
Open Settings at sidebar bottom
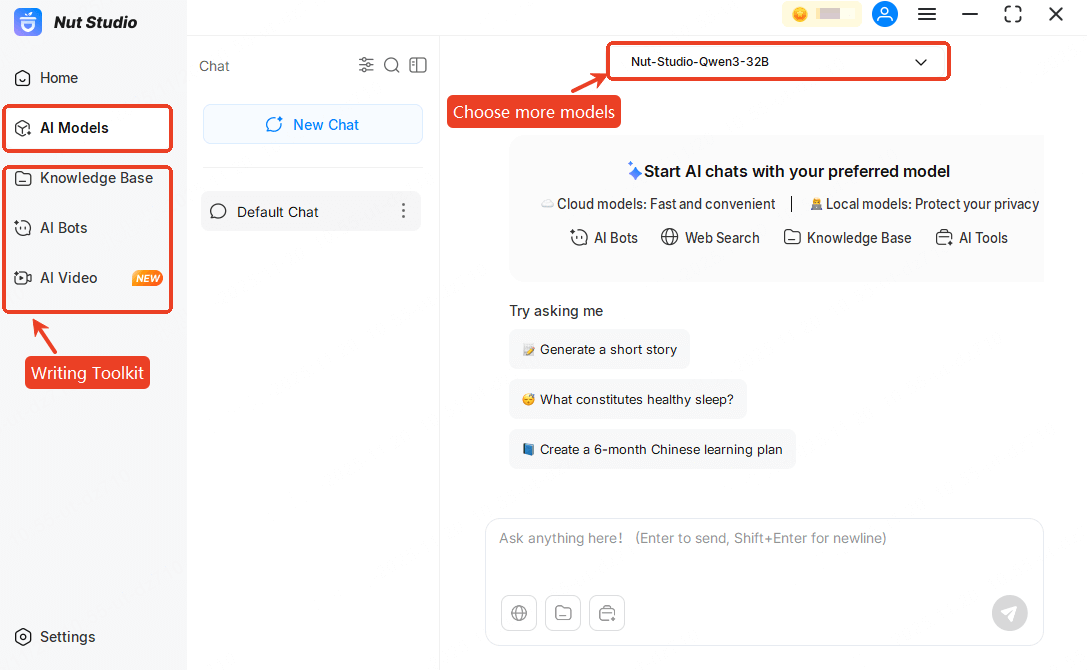(67, 637)
